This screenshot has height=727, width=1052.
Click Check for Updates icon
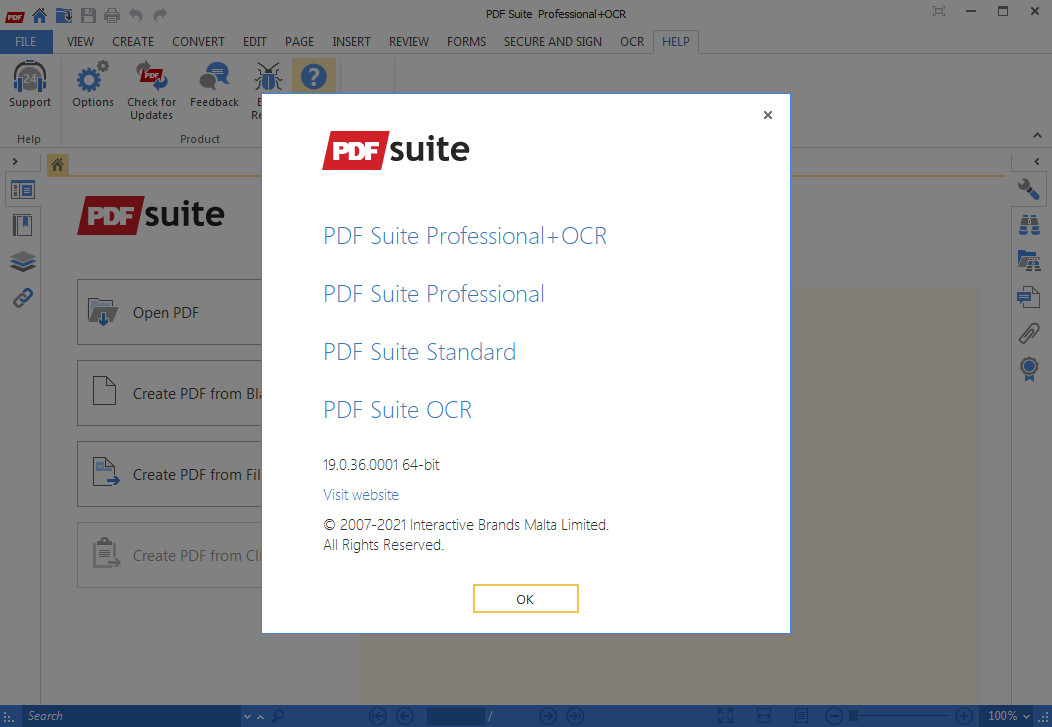pos(152,77)
